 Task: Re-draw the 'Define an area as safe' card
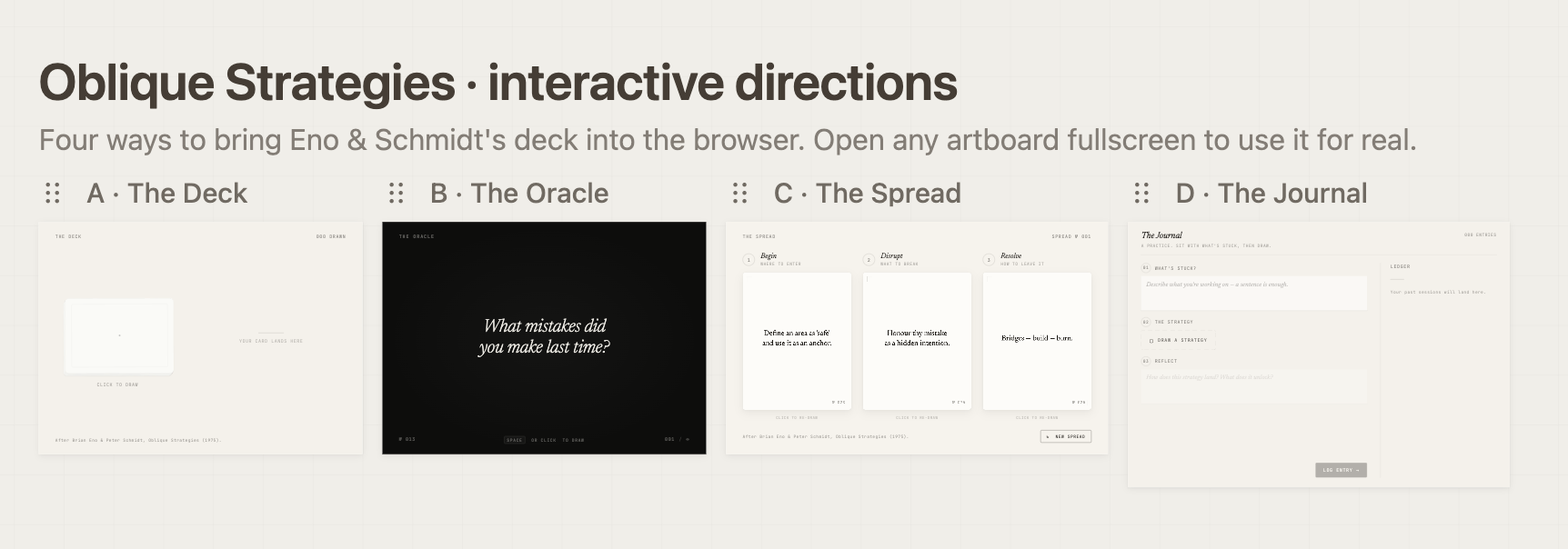(x=797, y=341)
